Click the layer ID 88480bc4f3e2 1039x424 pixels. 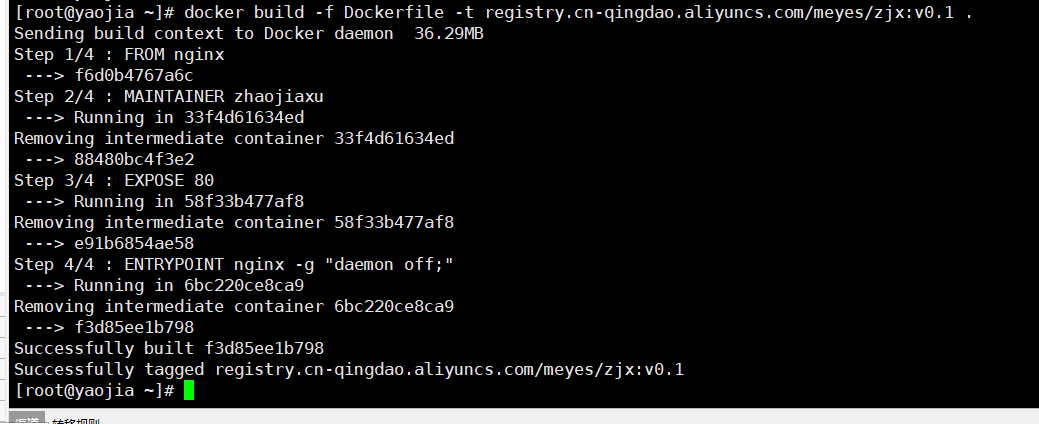click(x=134, y=159)
